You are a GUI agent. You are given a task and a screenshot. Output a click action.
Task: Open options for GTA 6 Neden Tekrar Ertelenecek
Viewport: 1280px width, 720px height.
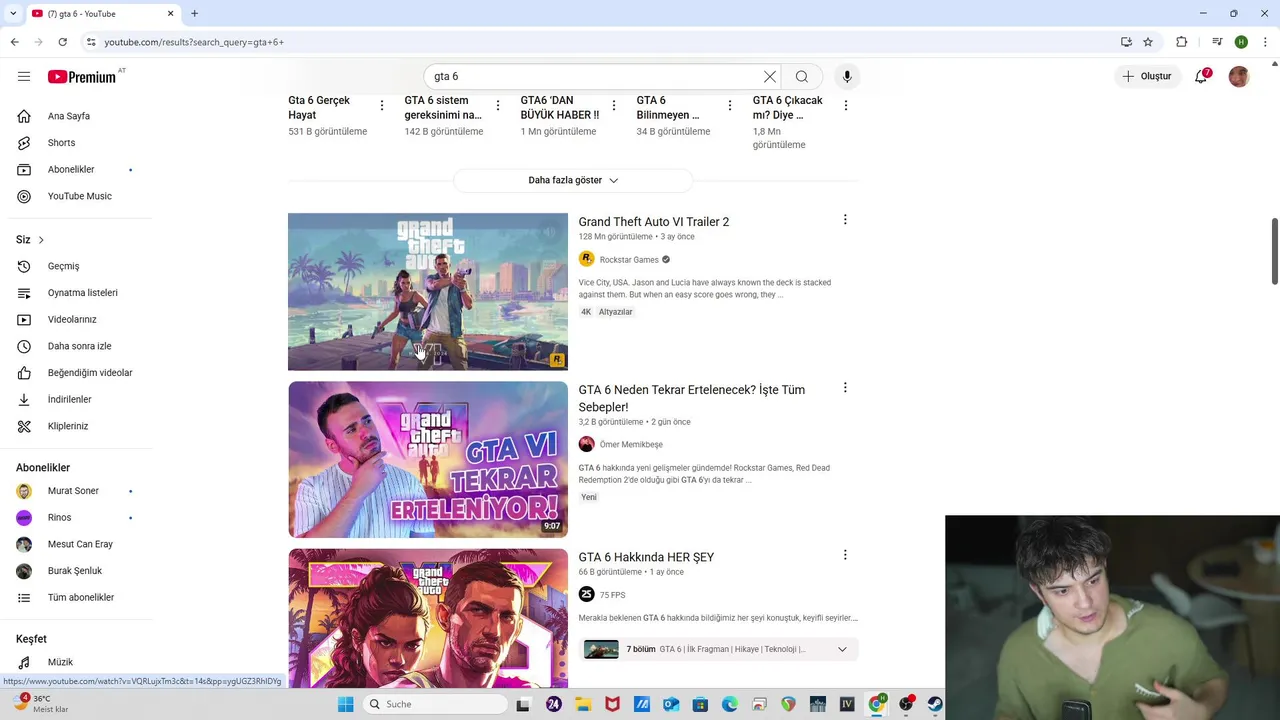(845, 388)
